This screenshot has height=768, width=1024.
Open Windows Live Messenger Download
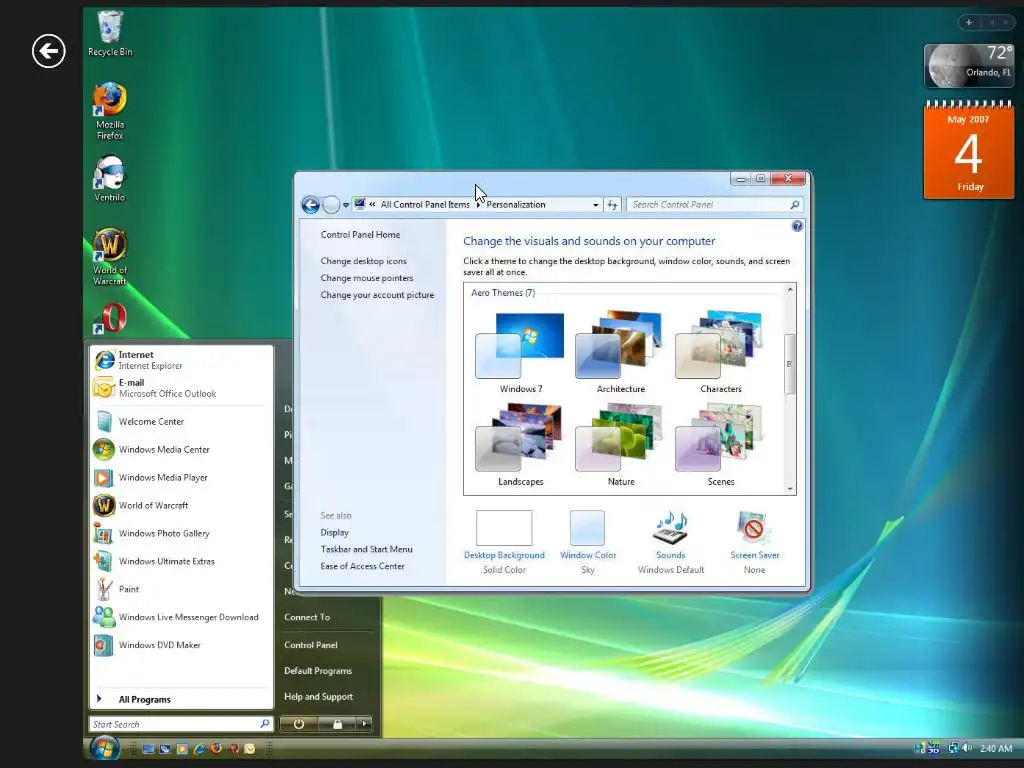182,617
